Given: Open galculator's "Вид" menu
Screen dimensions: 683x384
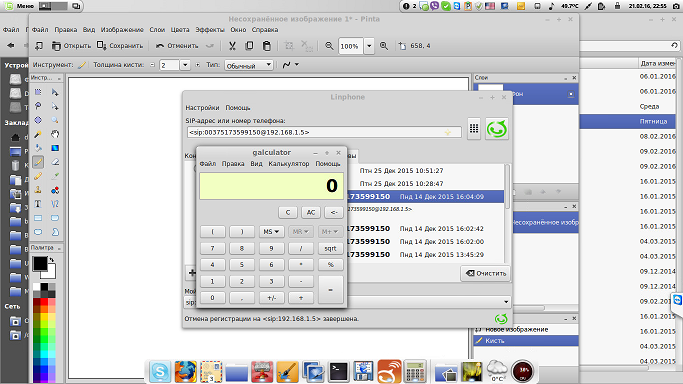Looking at the screenshot, I should click(x=256, y=164).
